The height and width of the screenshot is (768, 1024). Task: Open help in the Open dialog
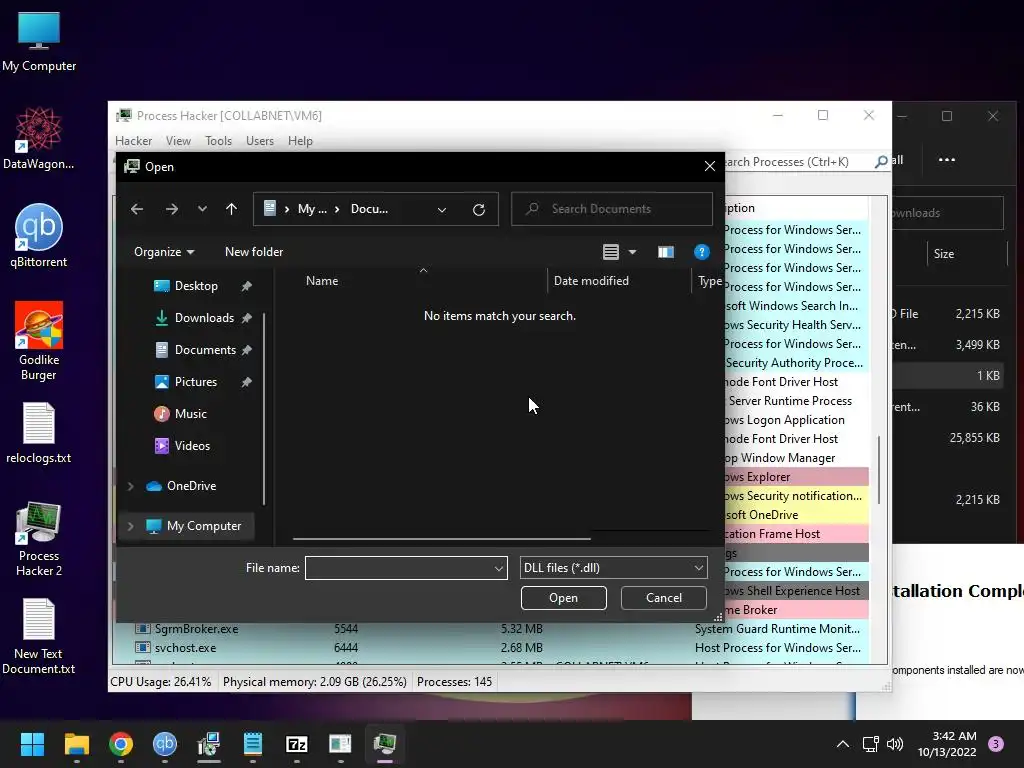pyautogui.click(x=701, y=252)
